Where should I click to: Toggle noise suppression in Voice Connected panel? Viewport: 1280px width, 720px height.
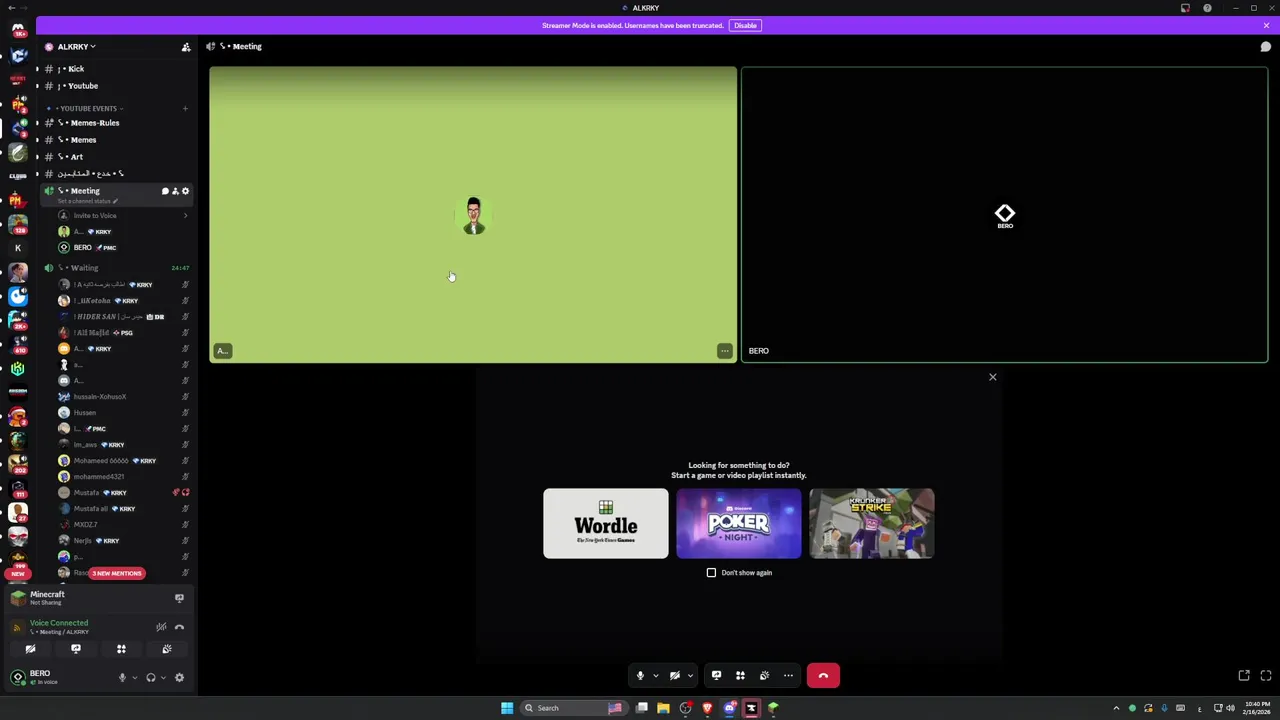pyautogui.click(x=161, y=627)
